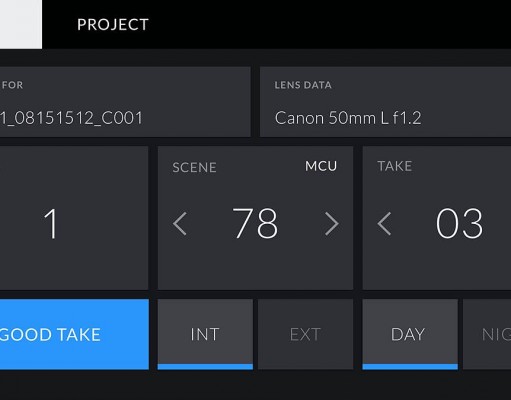511x400 pixels.
Task: Enable the DAY option
Action: click(410, 334)
